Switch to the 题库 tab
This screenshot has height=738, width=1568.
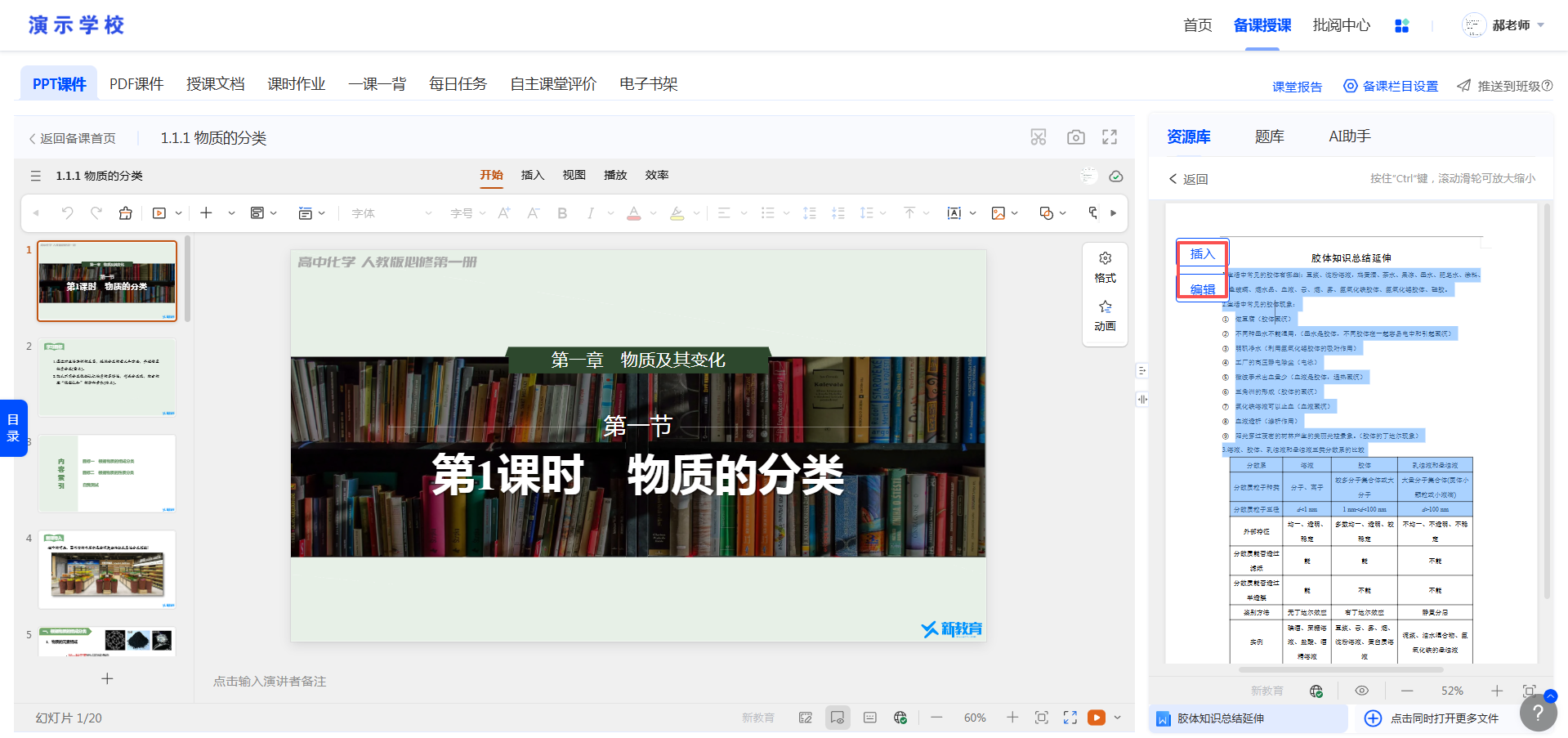click(x=1269, y=136)
